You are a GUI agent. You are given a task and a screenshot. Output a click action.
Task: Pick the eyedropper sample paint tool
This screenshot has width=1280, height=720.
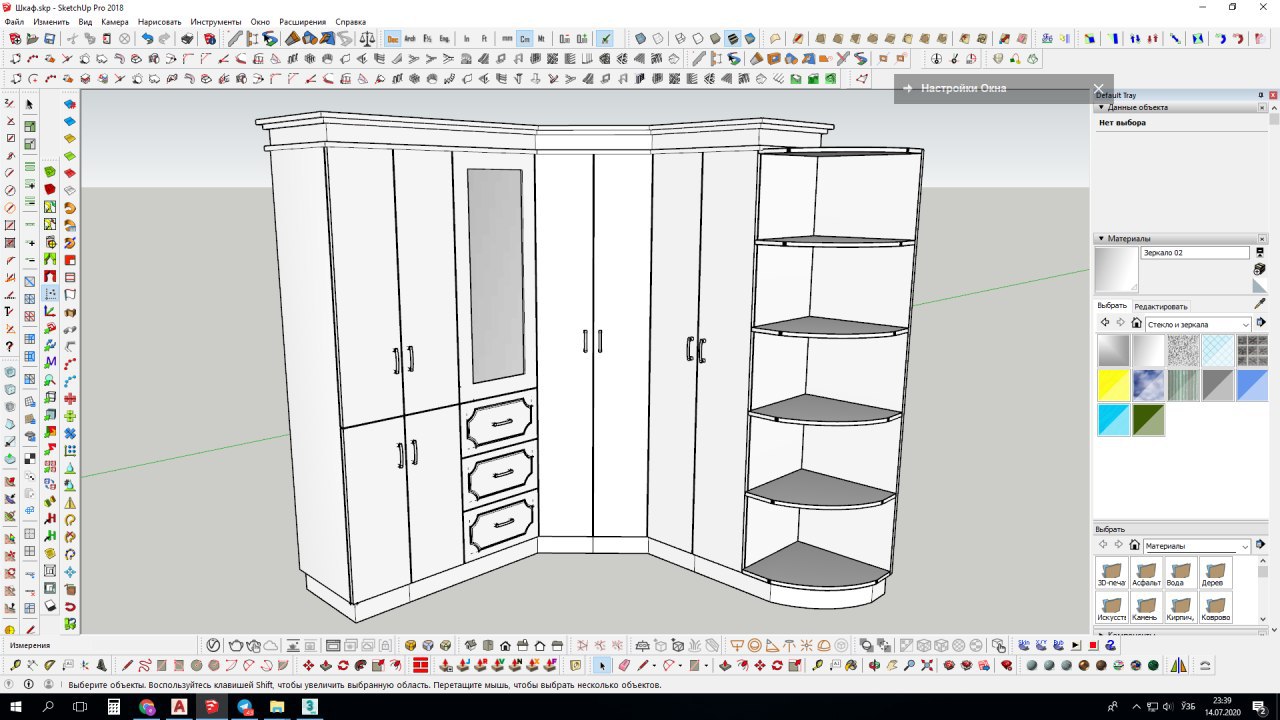(1260, 304)
